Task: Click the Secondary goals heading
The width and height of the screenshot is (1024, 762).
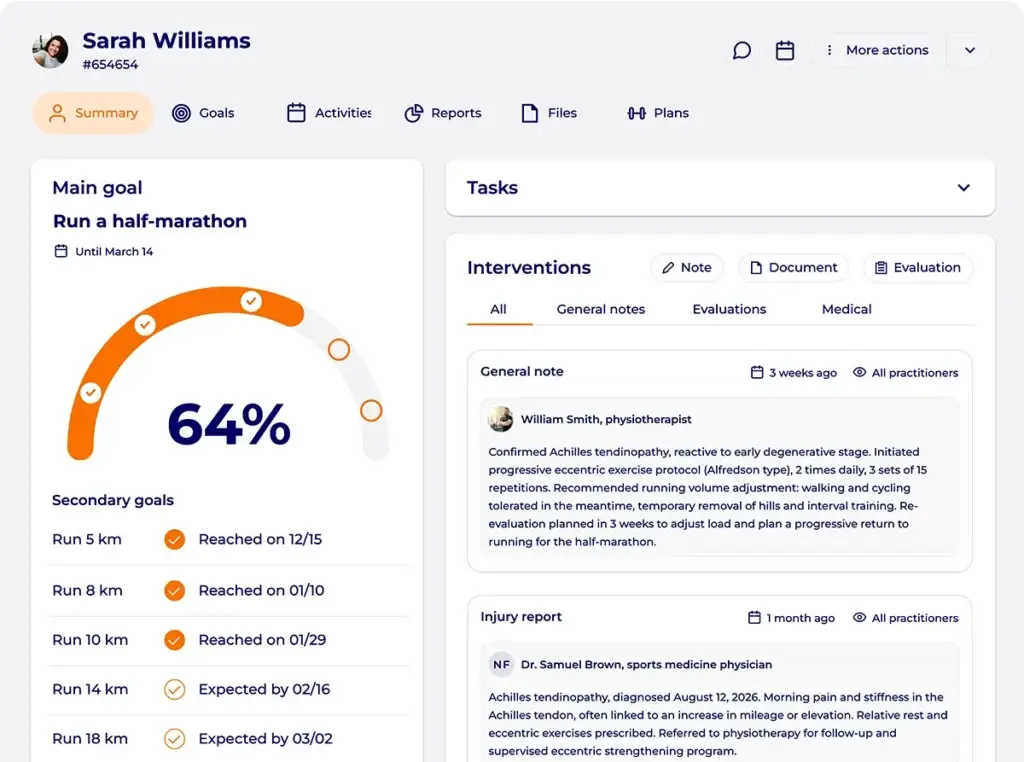Action: point(113,500)
